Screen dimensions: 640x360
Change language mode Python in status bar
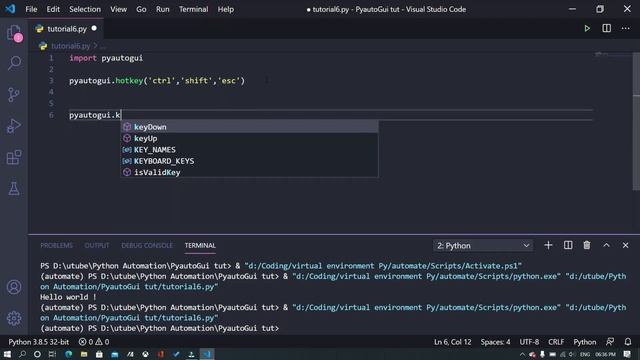pyautogui.click(x=584, y=342)
